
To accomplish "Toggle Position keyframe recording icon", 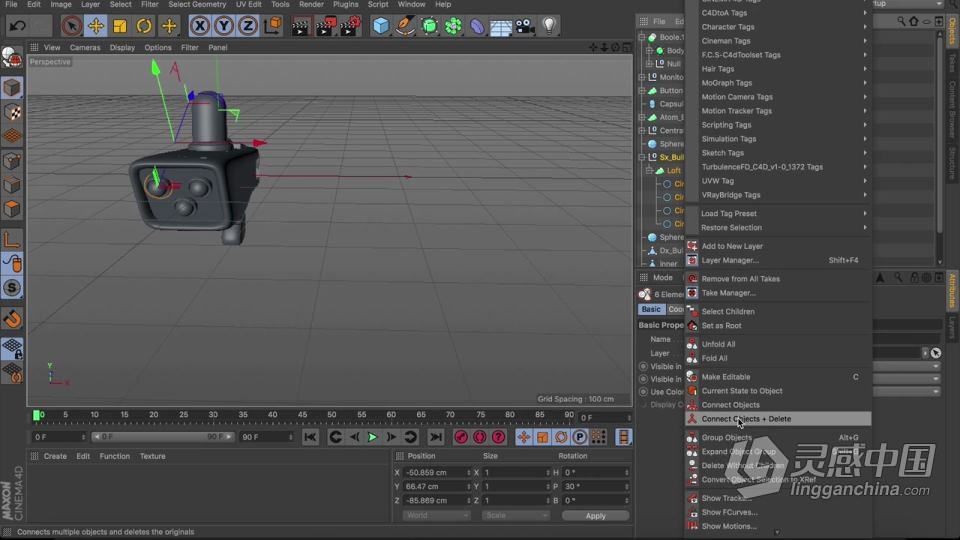I will (523, 437).
